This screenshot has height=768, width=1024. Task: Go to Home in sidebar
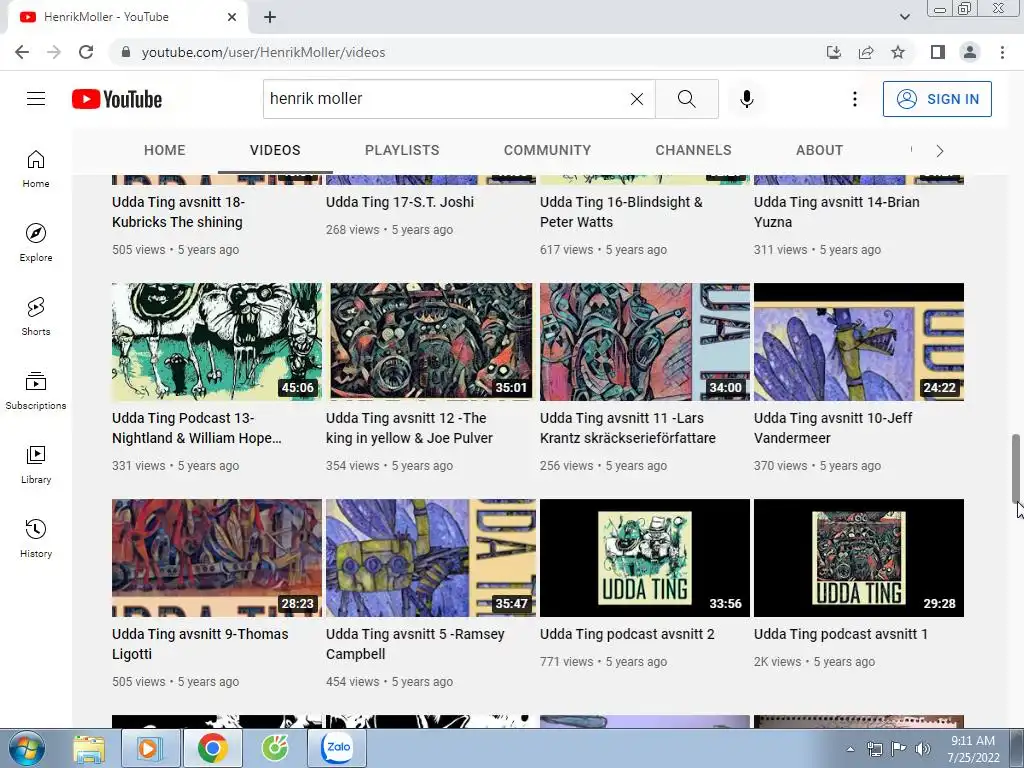pos(36,169)
